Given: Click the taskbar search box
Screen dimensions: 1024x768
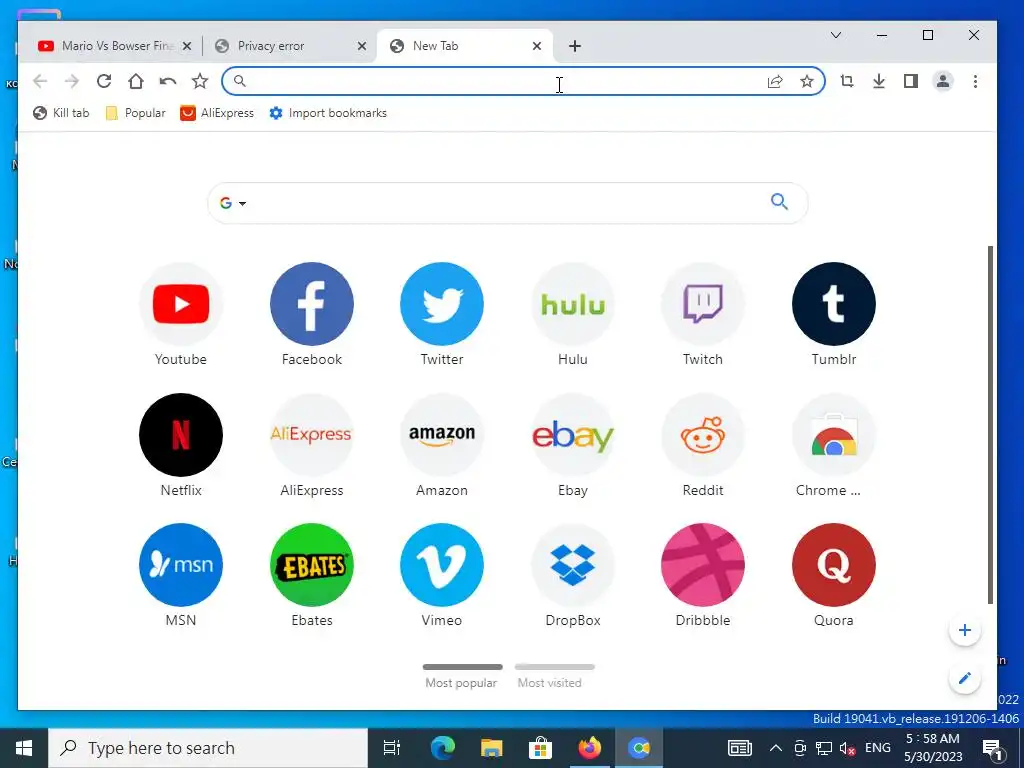Looking at the screenshot, I should 208,748.
